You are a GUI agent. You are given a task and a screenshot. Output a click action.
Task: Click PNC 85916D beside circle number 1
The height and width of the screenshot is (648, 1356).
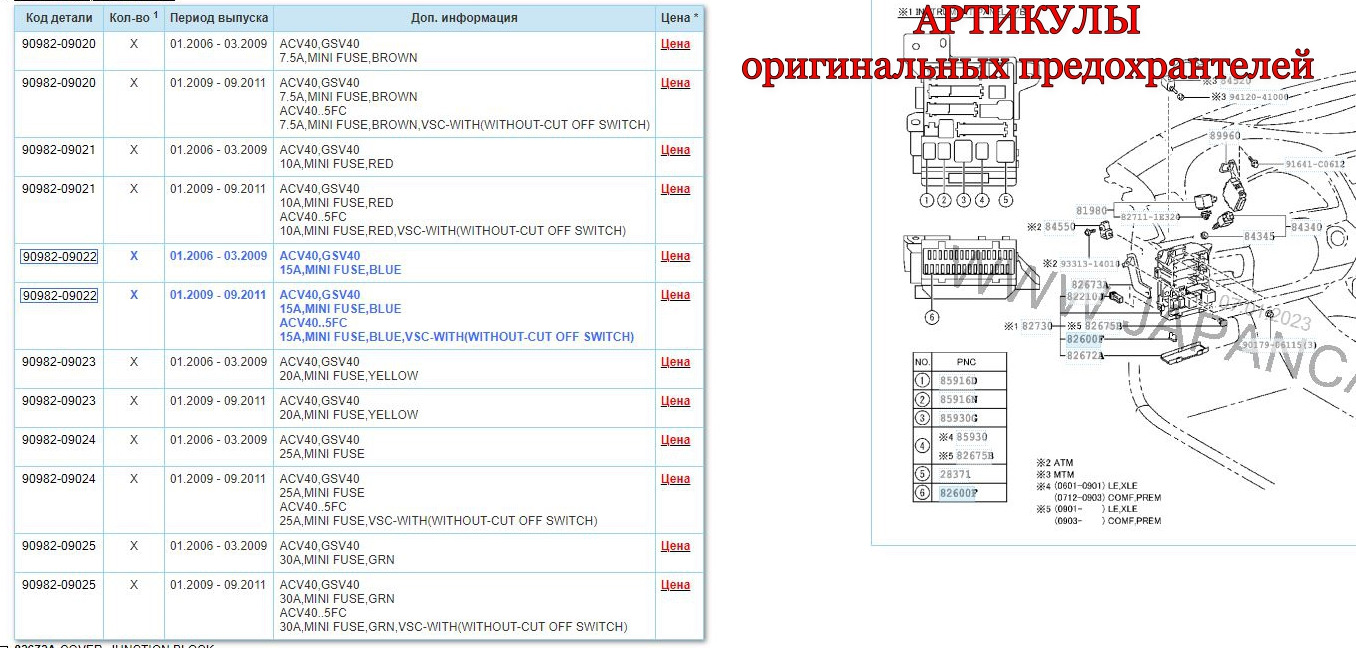point(958,381)
